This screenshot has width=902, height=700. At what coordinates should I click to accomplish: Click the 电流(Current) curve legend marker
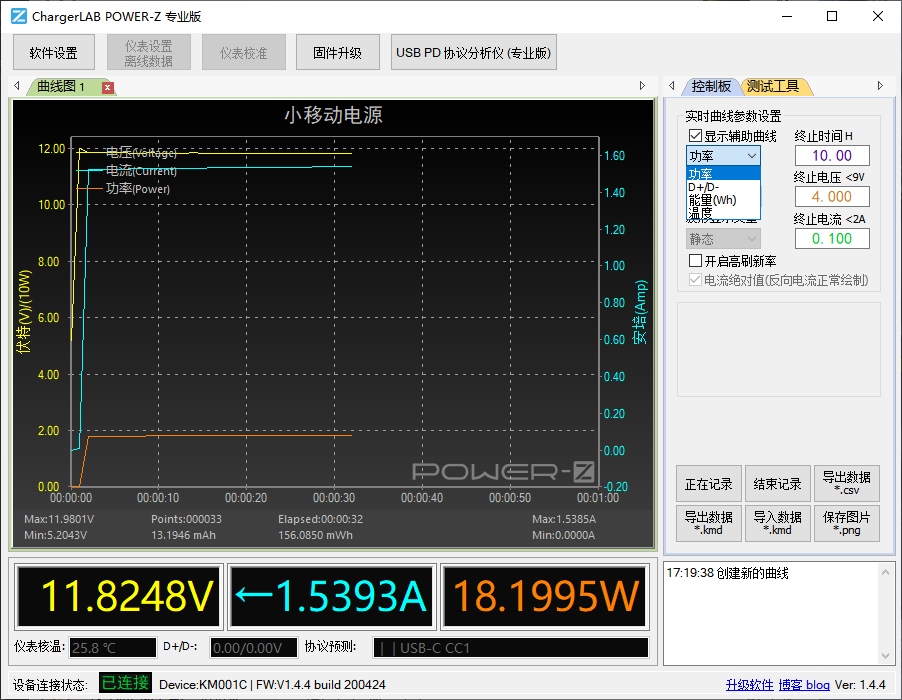coord(97,170)
